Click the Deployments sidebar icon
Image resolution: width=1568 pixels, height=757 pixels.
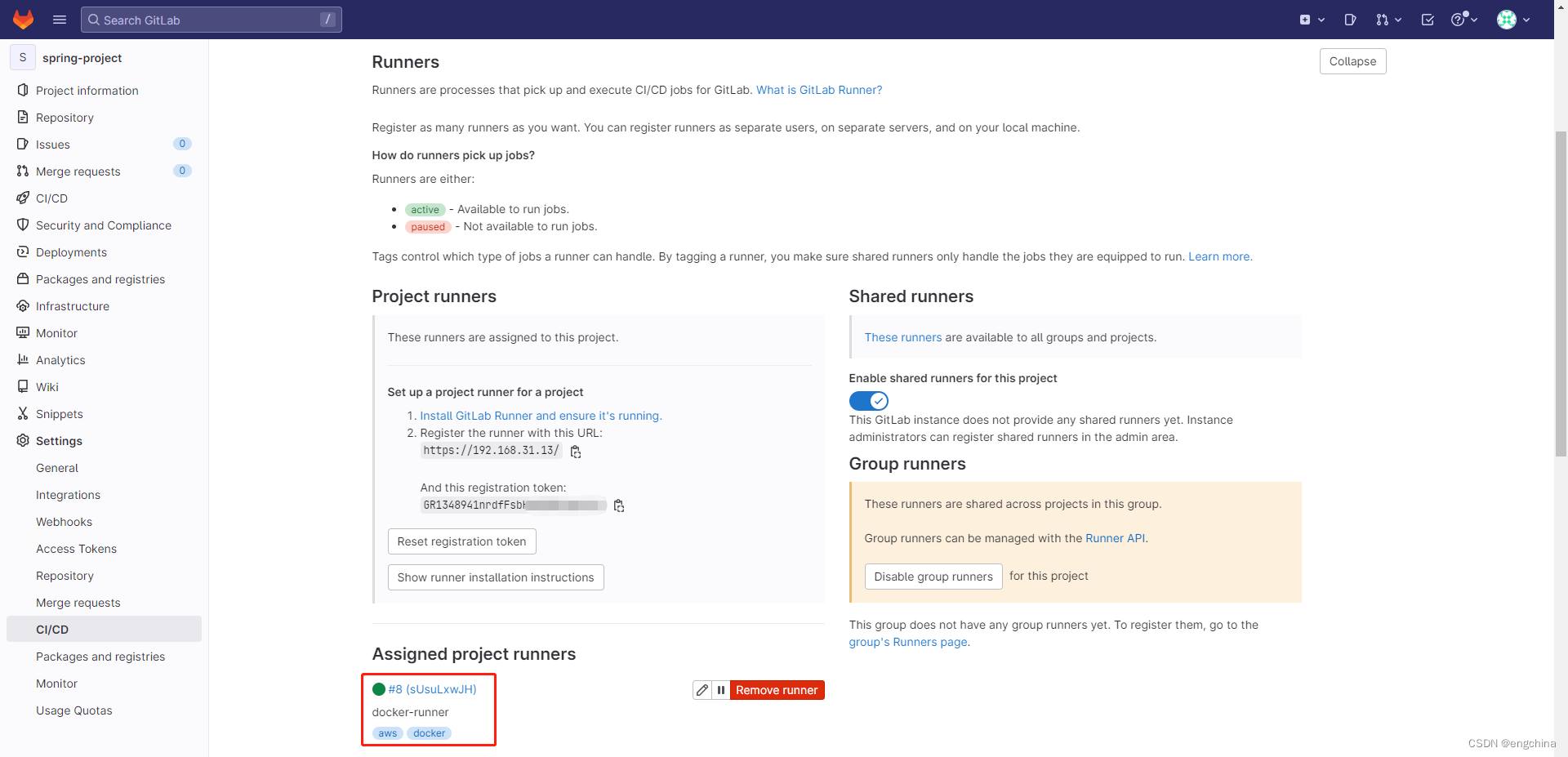pos(23,252)
